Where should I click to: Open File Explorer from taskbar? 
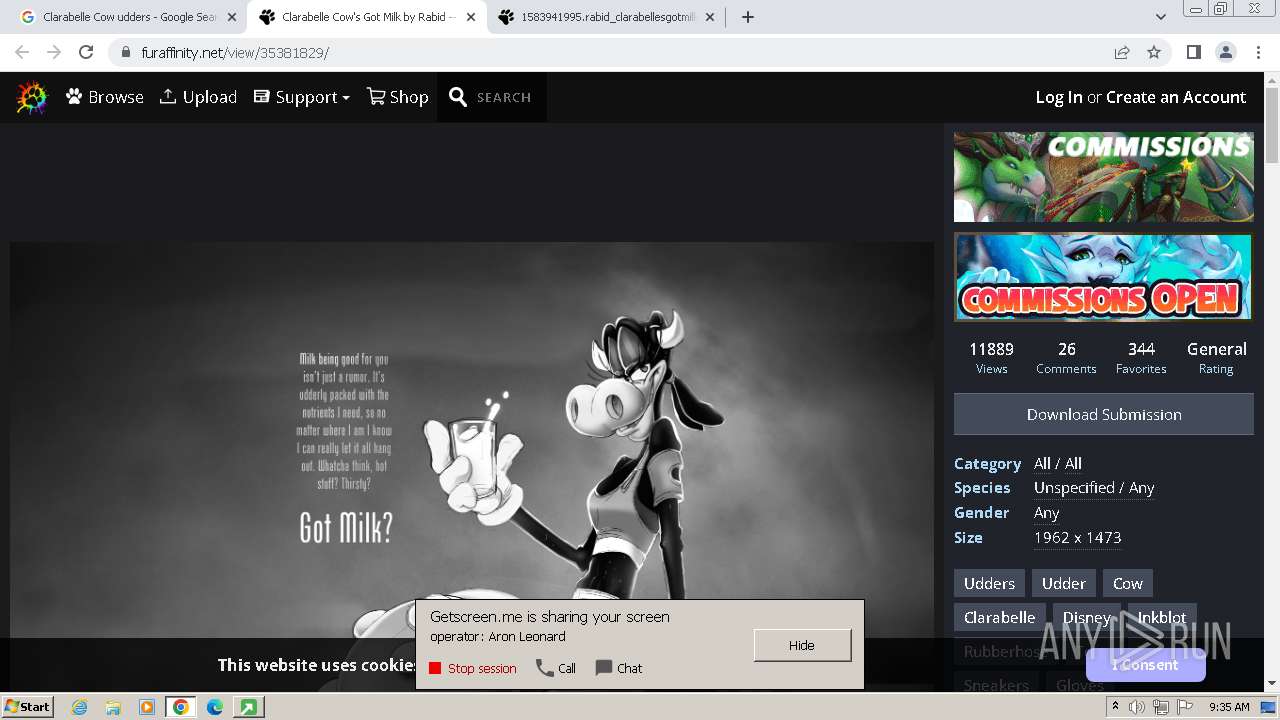(113, 707)
